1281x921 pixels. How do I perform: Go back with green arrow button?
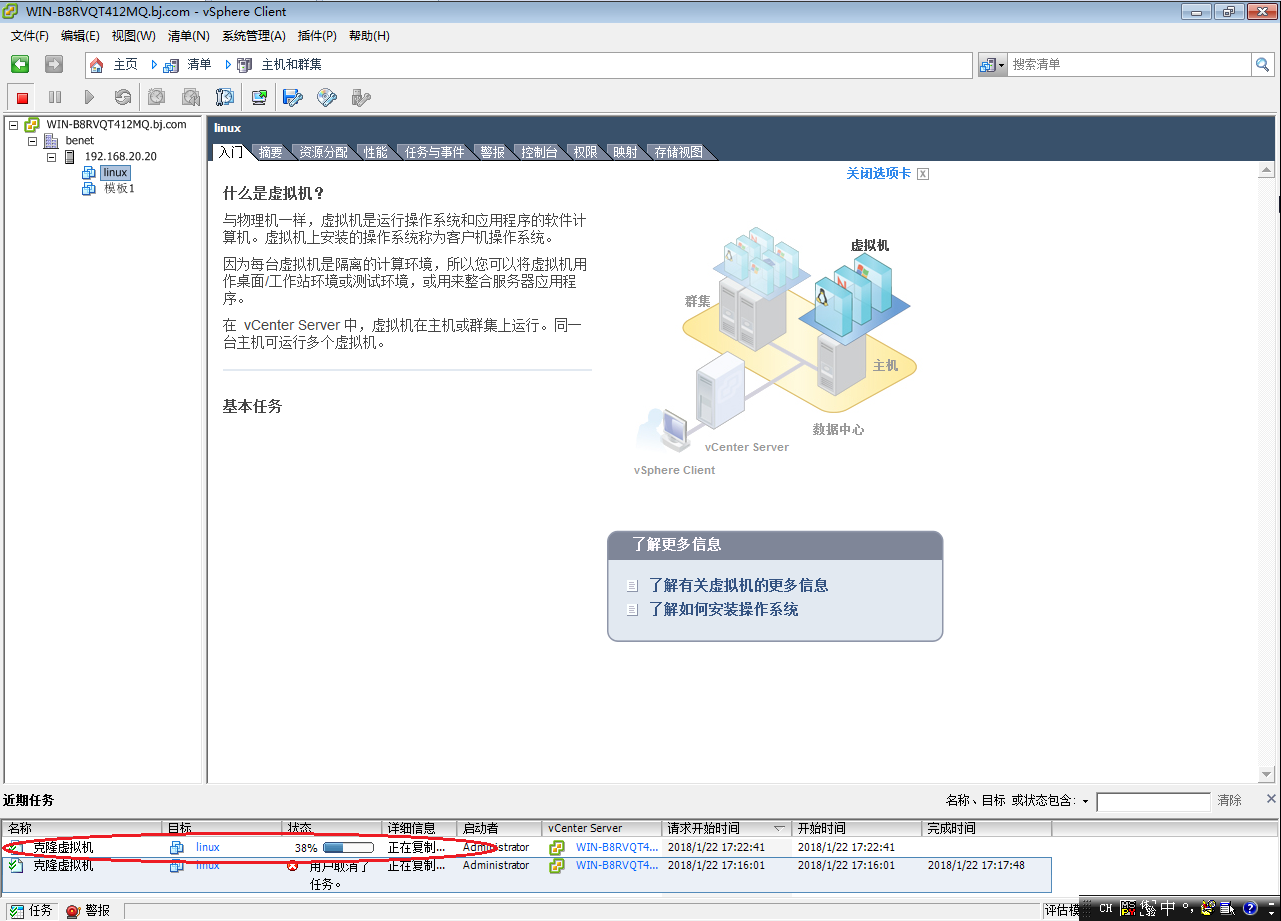click(20, 64)
